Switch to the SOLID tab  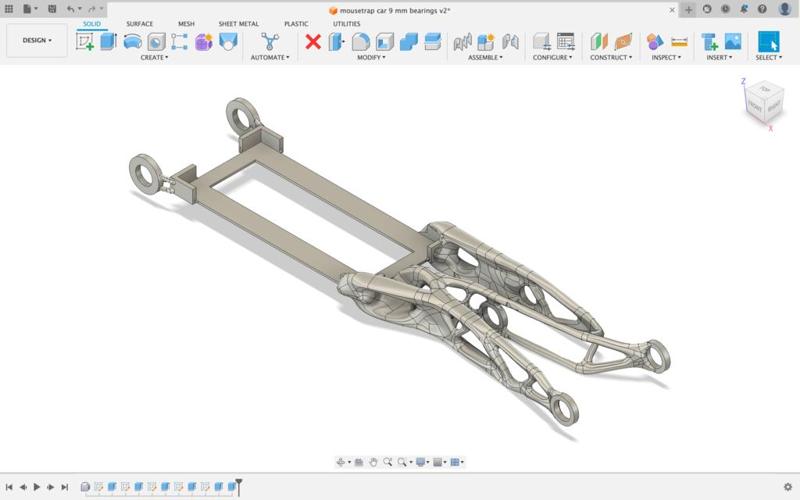[x=92, y=24]
